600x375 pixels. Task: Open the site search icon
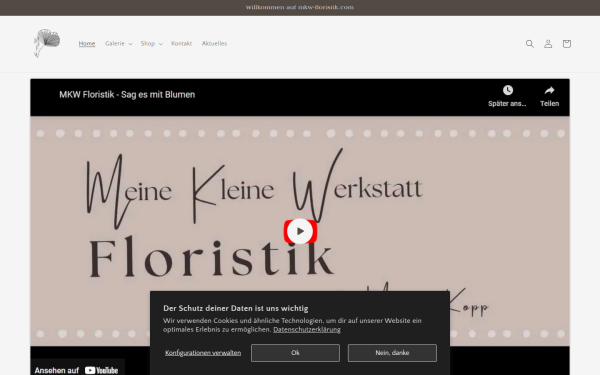tap(530, 44)
